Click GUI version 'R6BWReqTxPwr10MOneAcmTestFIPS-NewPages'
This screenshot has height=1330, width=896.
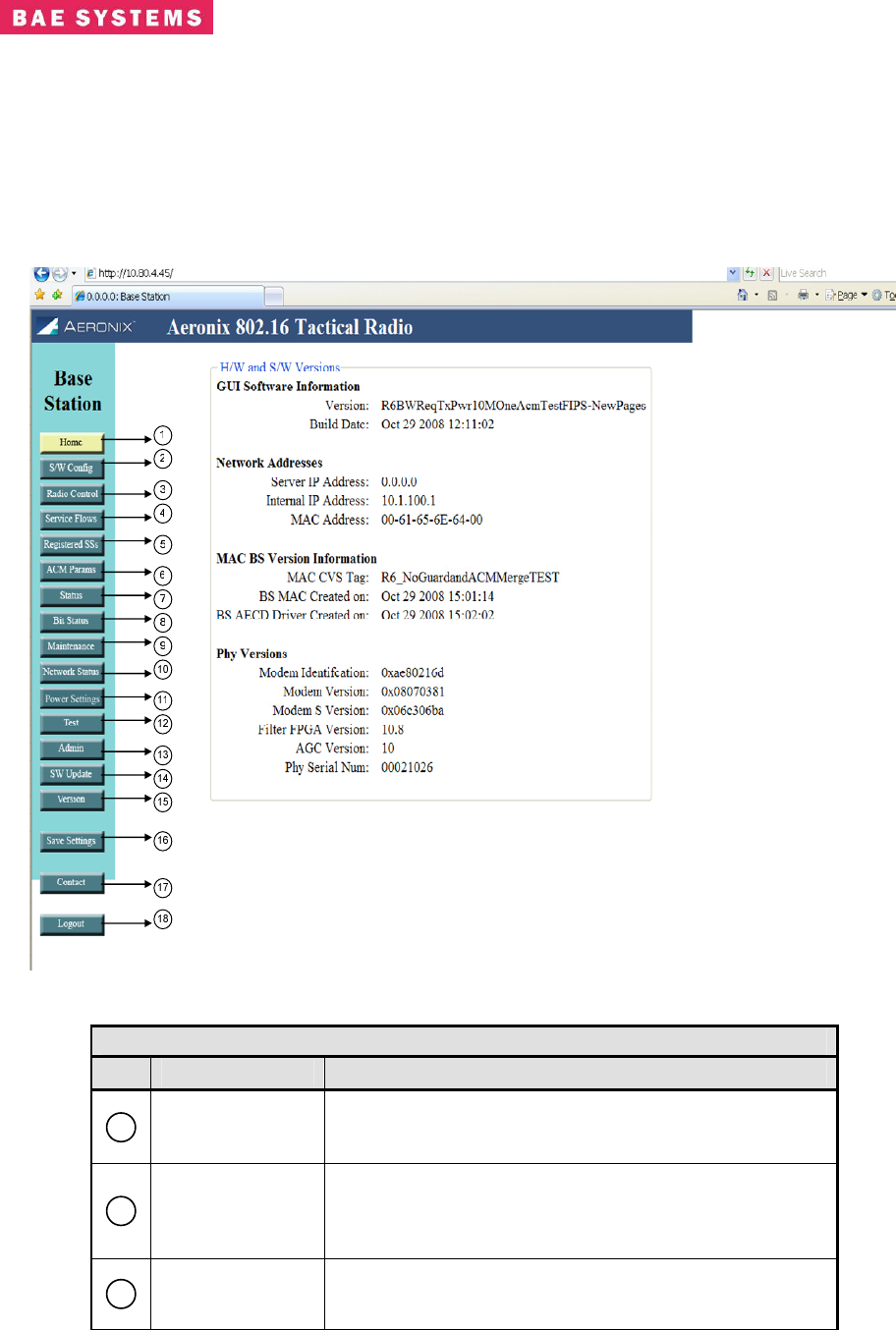point(514,406)
